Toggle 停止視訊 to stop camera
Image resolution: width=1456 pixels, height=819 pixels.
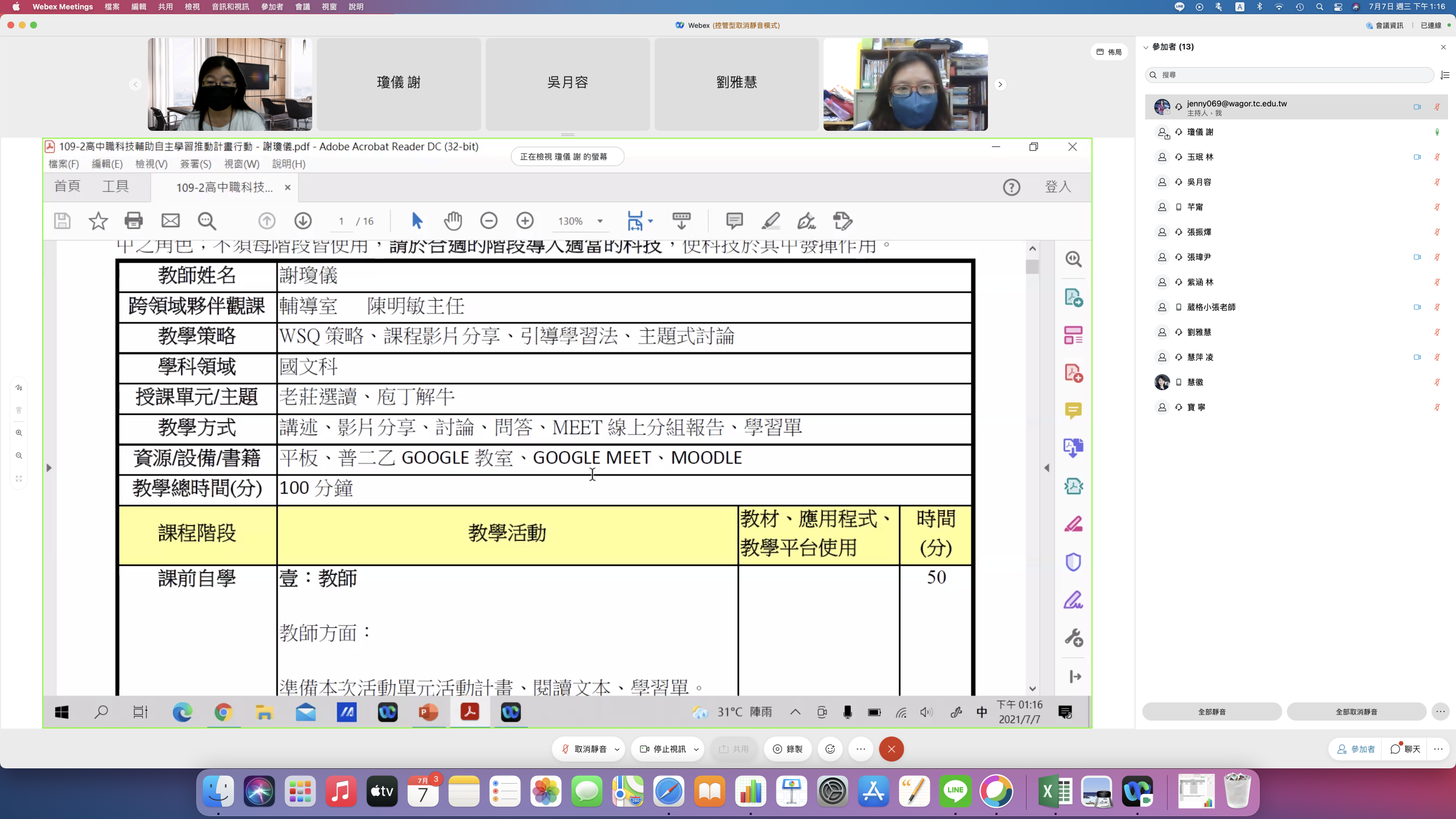pyautogui.click(x=663, y=749)
